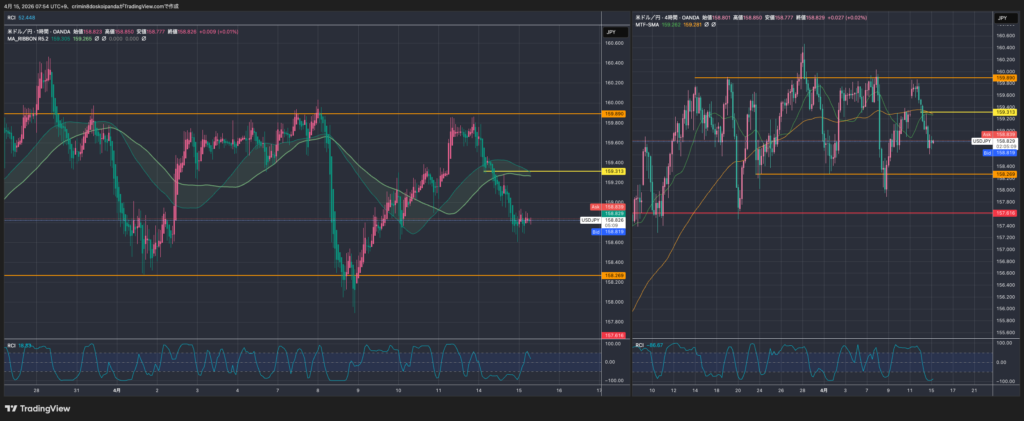Screen dimensions: 1024x421
Task: Click the yellow 159.313 price label, right chart
Action: [1005, 112]
